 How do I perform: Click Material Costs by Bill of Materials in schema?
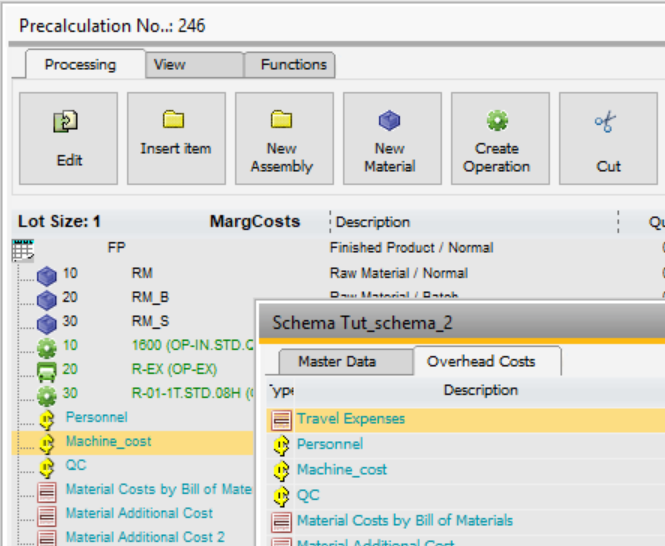click(404, 520)
